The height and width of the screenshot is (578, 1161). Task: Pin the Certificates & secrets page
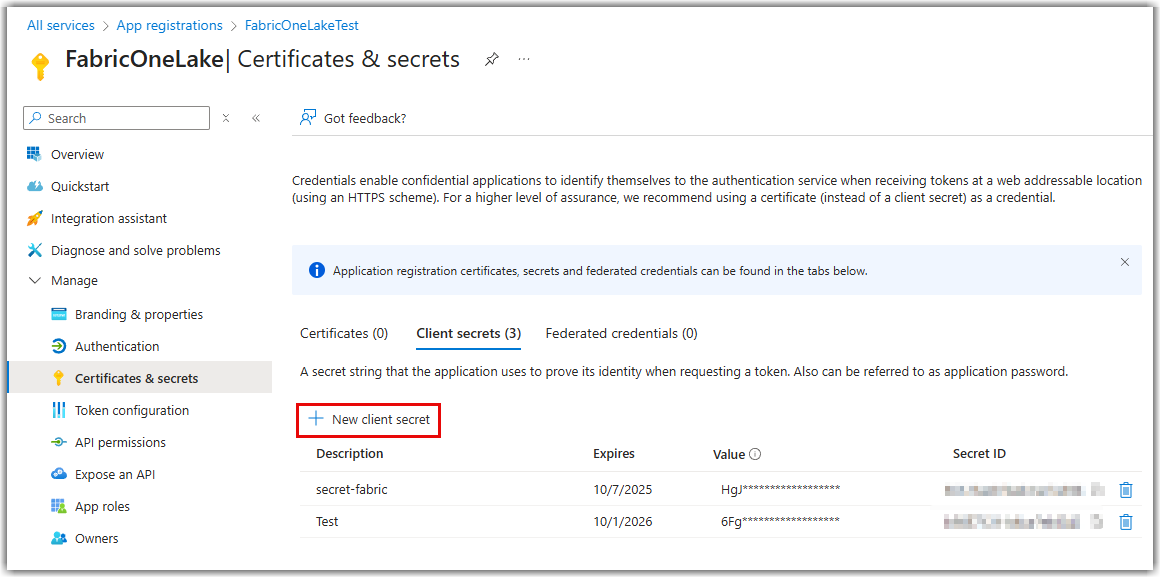(x=491, y=60)
